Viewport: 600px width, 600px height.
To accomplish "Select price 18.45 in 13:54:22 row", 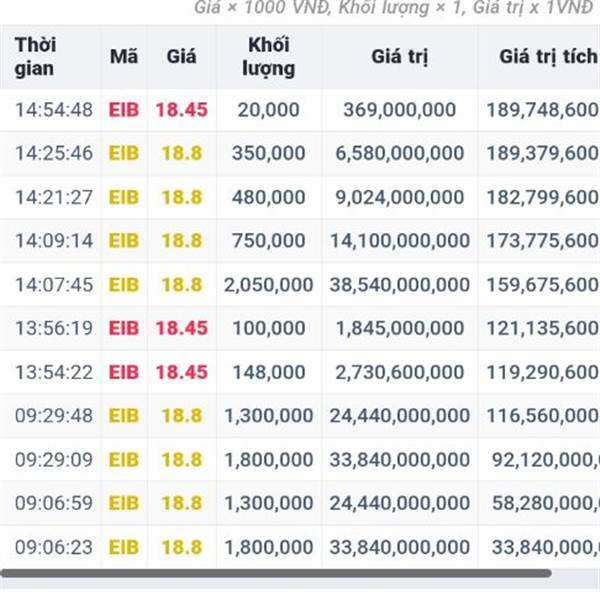I will [x=181, y=372].
